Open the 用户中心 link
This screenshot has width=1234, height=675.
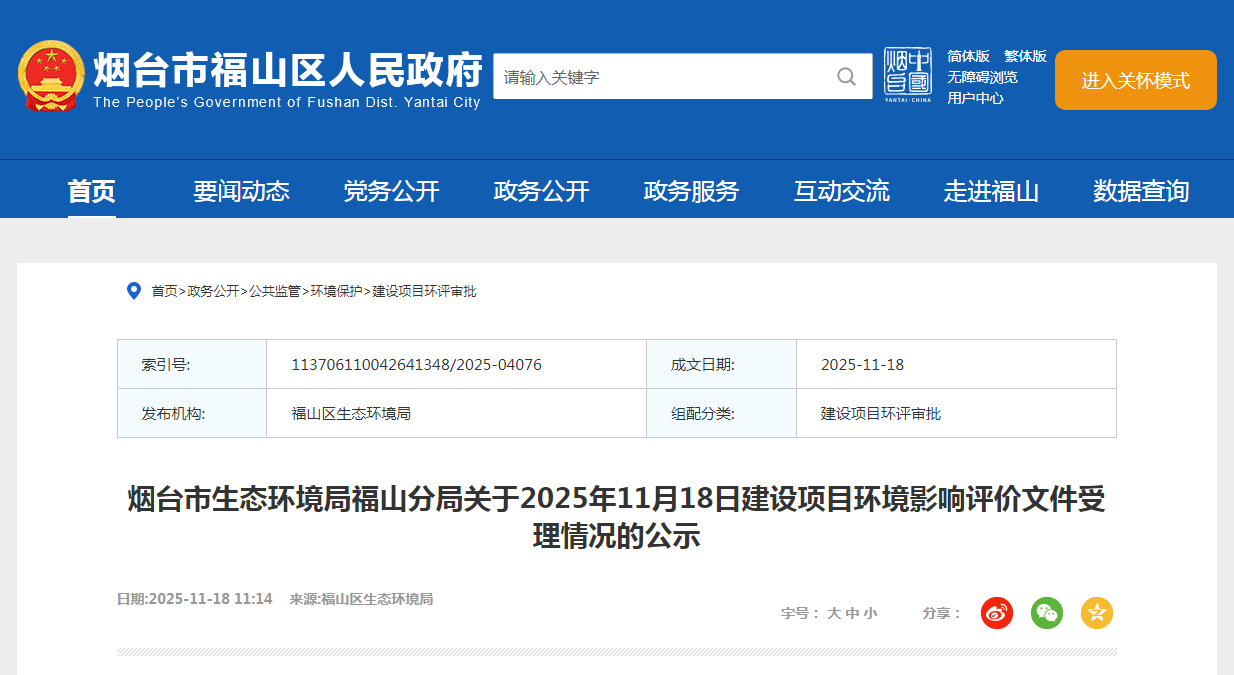pos(975,98)
